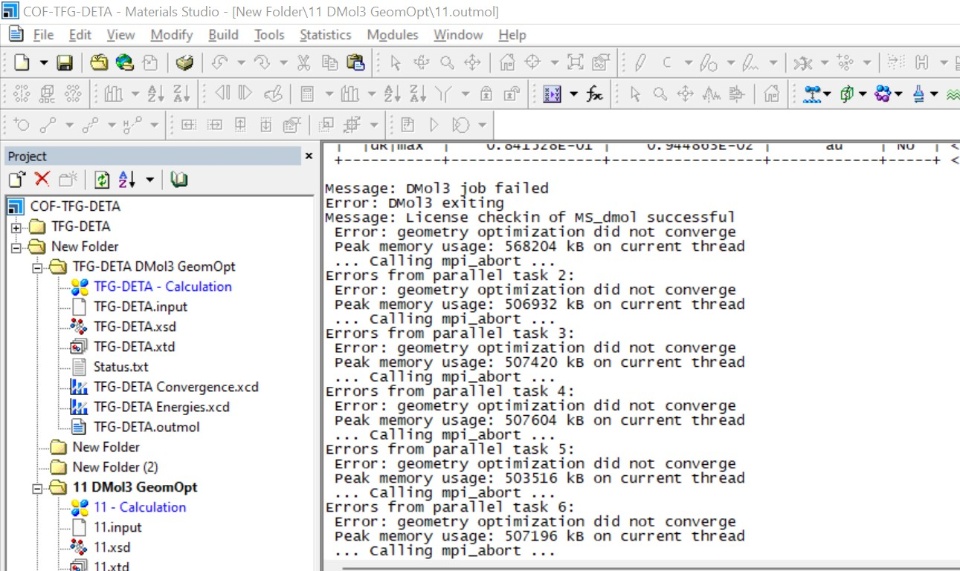Select TFG-DETA.xtd trajectory file

click(x=134, y=347)
